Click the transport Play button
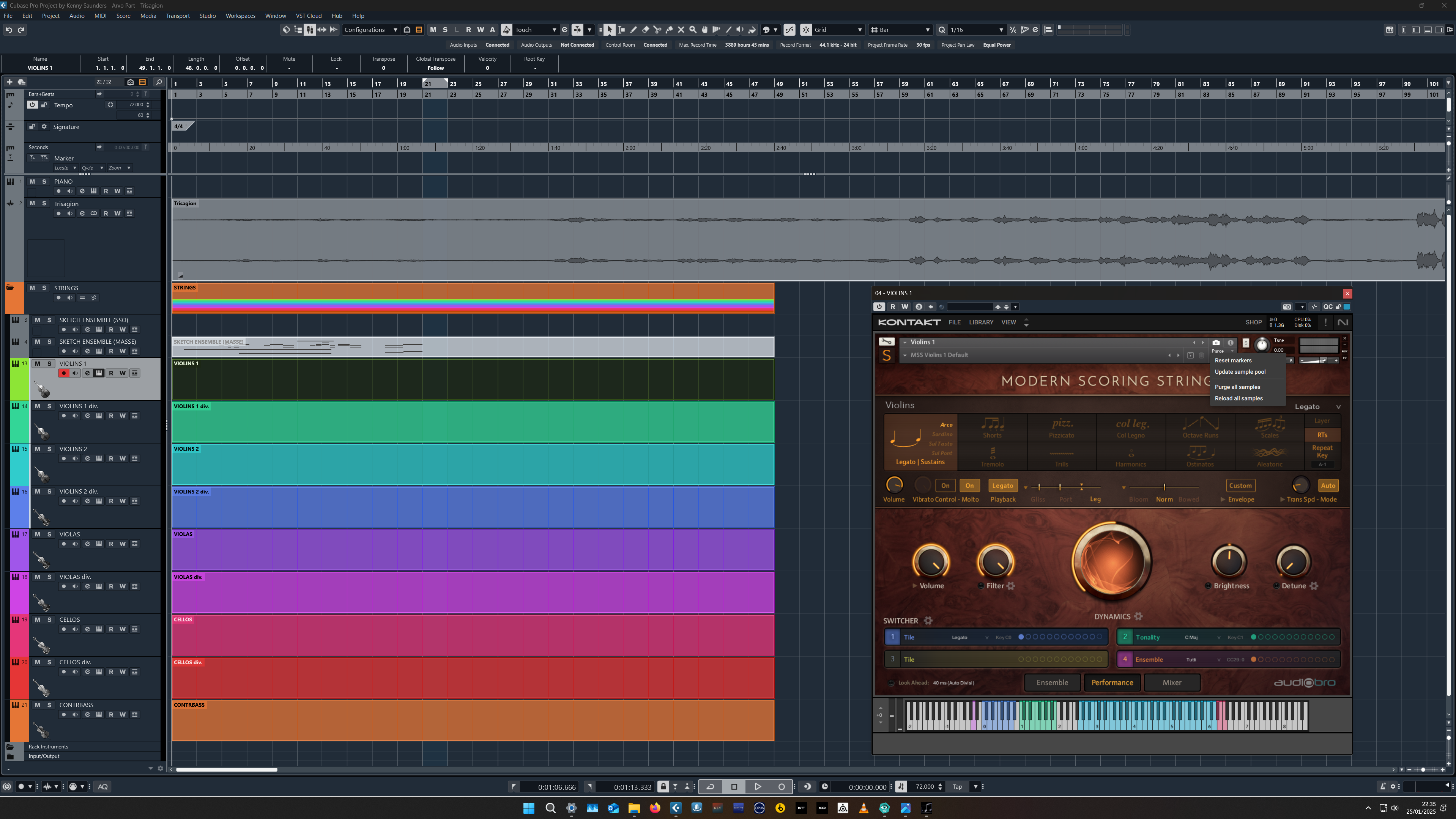The image size is (1456, 819). [757, 787]
